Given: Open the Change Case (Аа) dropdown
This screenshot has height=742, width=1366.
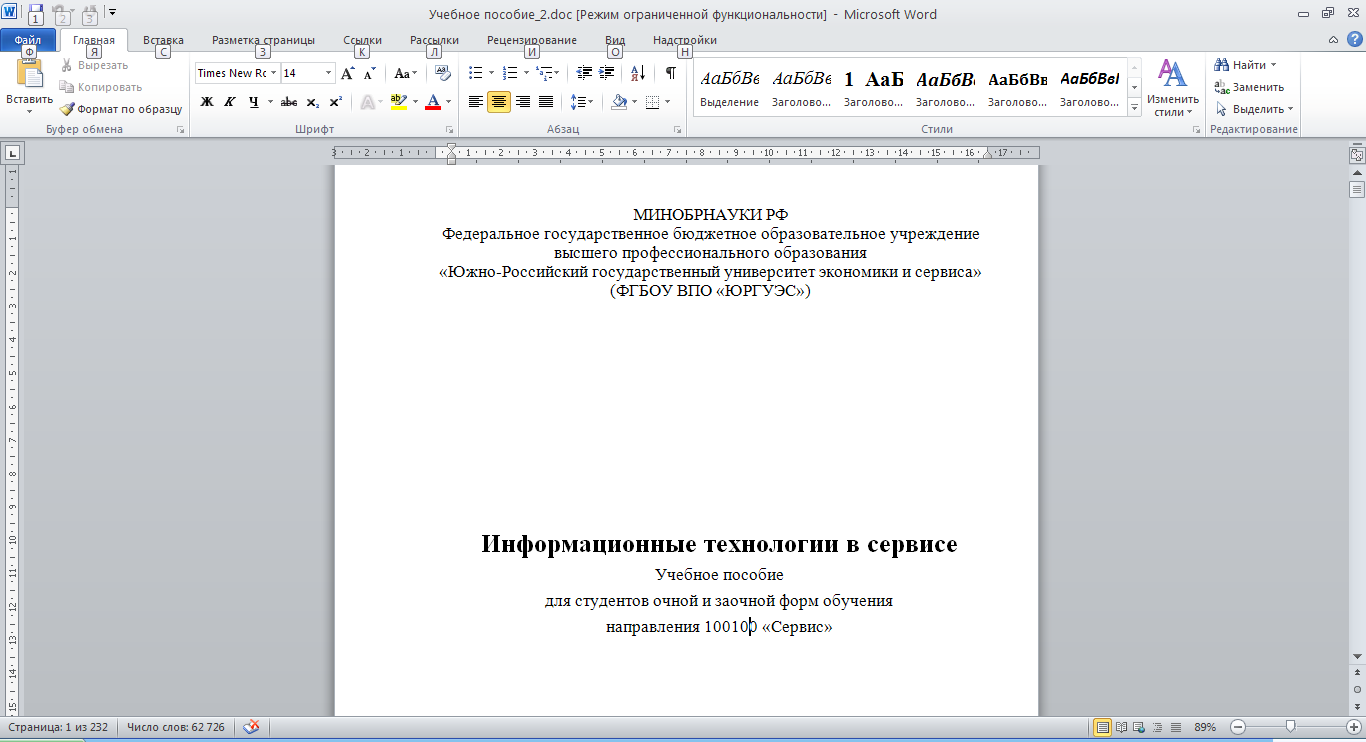Looking at the screenshot, I should (x=405, y=73).
